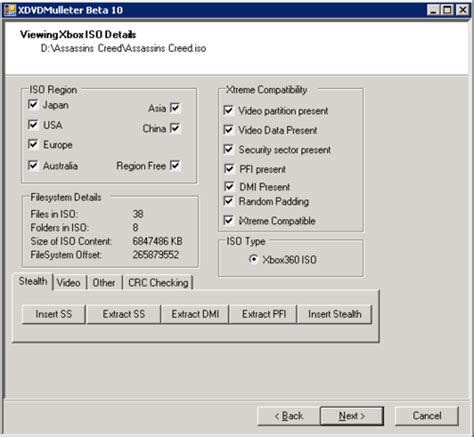
Task: Cancel the ISO details wizard
Action: pyautogui.click(x=427, y=416)
